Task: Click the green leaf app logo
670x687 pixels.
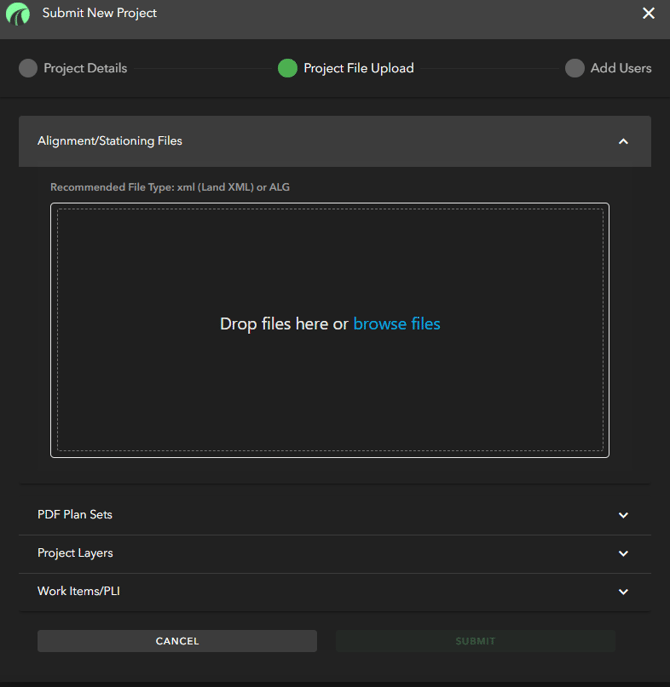Action: 18,14
